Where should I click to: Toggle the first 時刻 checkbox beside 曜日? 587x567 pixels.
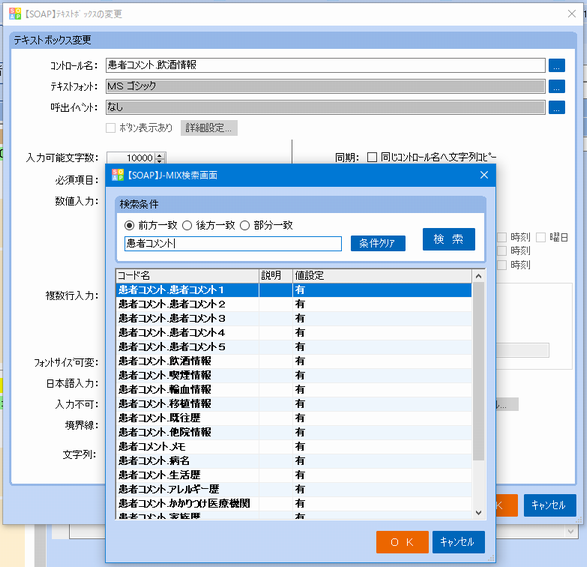pyautogui.click(x=502, y=237)
